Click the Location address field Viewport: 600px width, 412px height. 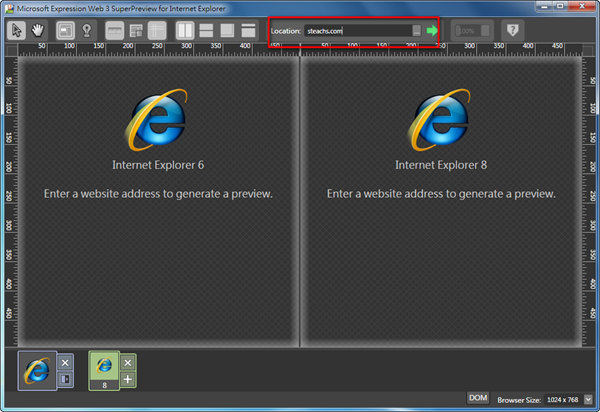[358, 31]
